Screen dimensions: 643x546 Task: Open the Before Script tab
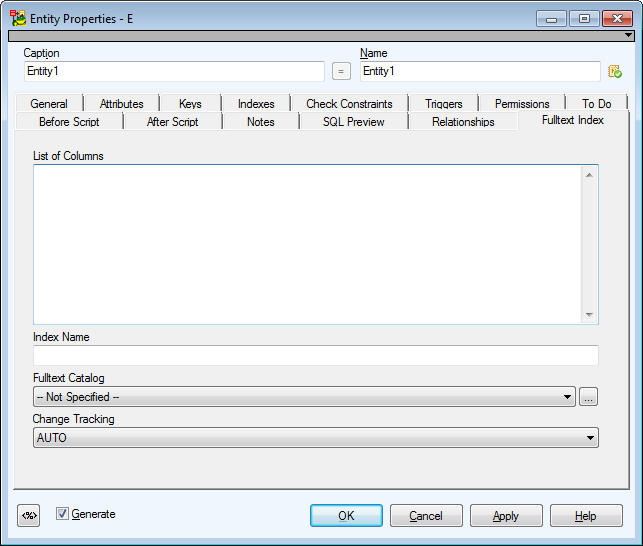69,122
